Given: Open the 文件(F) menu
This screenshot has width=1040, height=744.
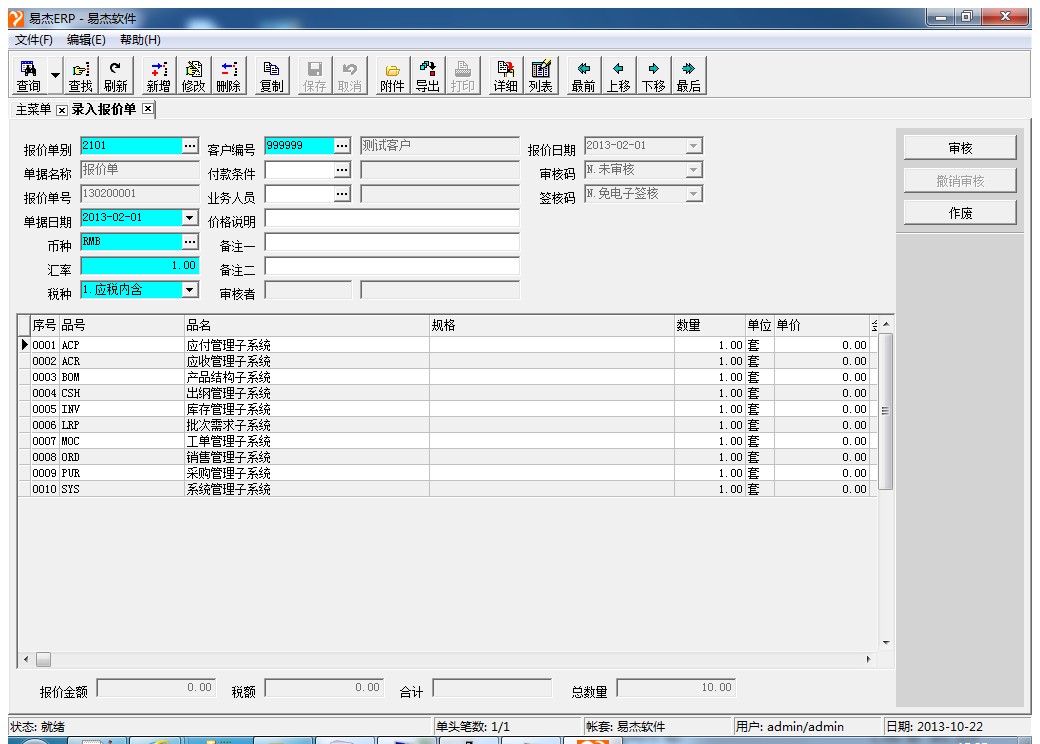Looking at the screenshot, I should (34, 39).
